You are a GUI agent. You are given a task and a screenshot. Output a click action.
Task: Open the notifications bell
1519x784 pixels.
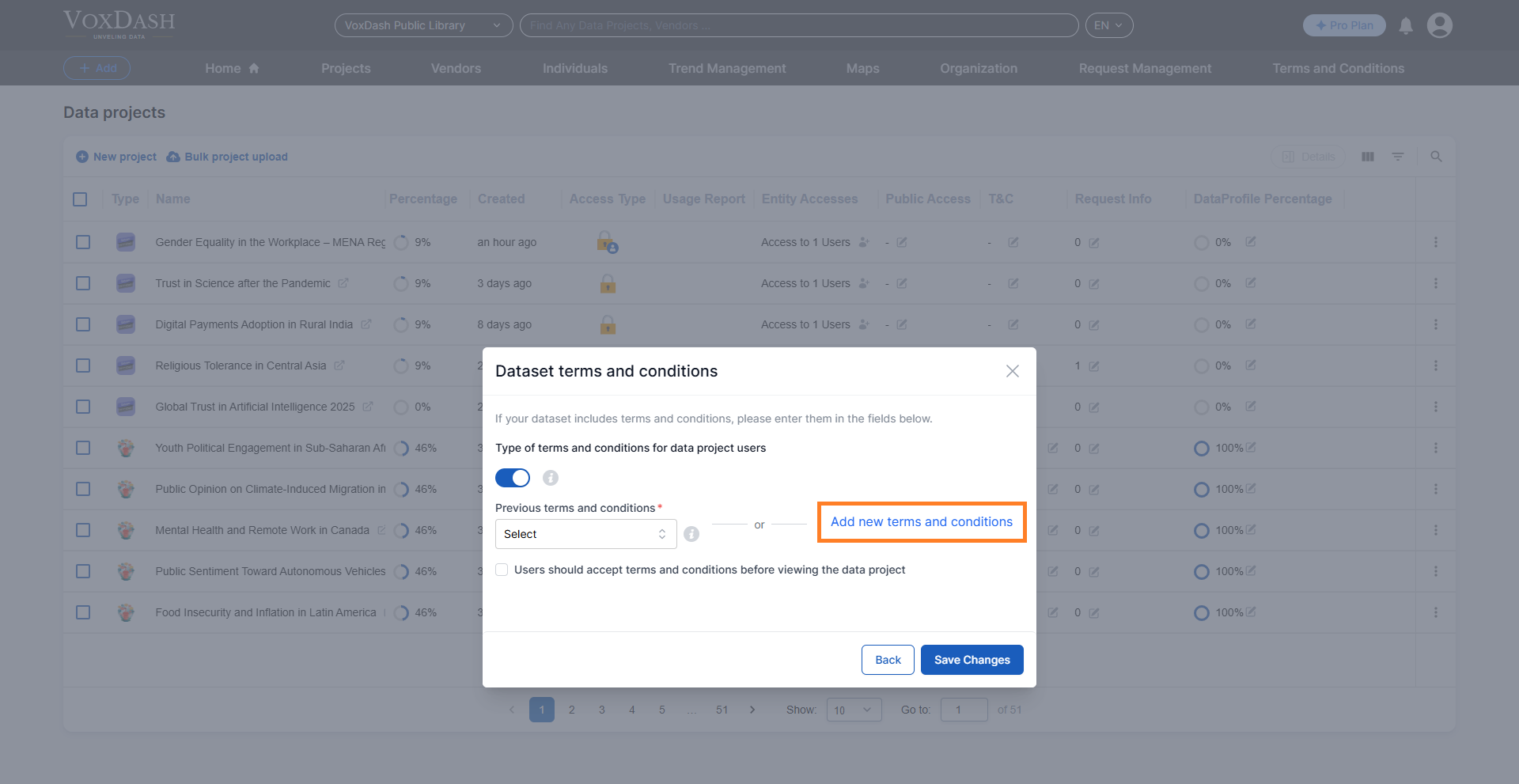point(1406,26)
